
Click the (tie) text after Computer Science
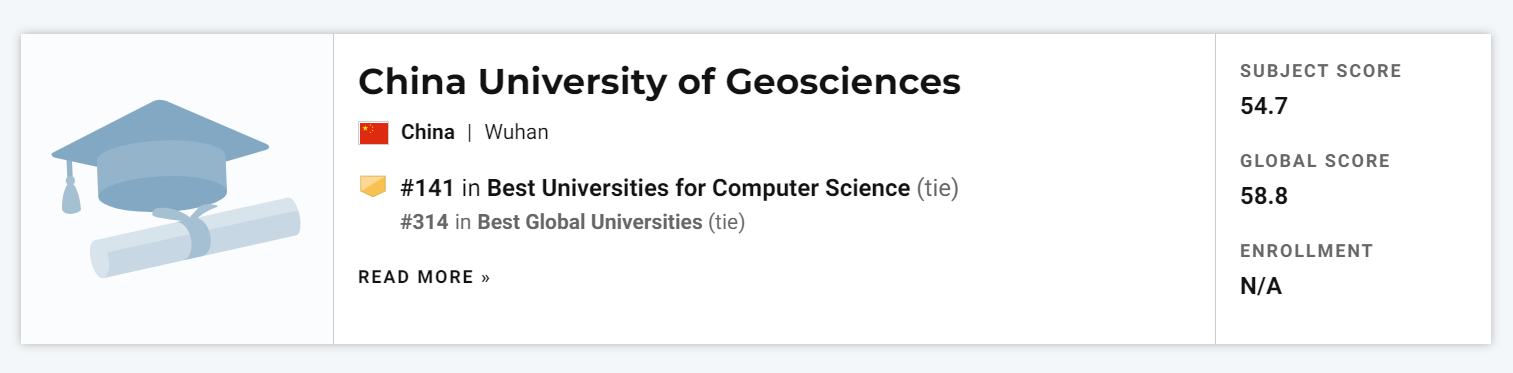[937, 187]
